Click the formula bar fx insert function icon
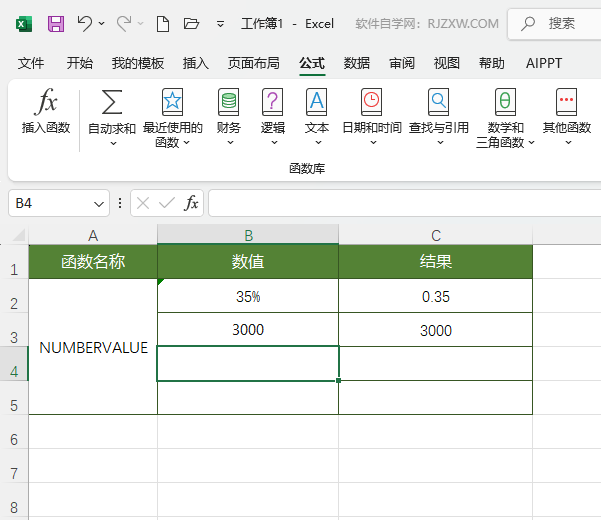Screen dimensions: 601x520 [191, 203]
